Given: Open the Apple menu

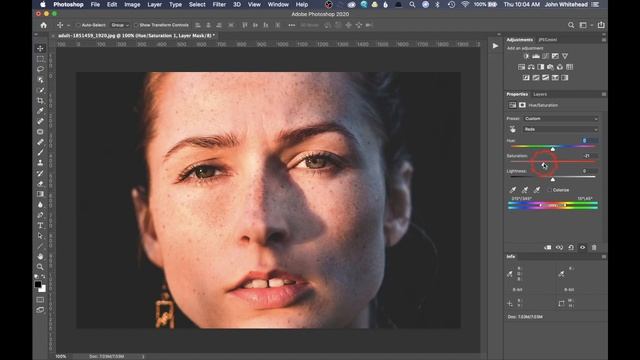Looking at the screenshot, I should pyautogui.click(x=43, y=4).
